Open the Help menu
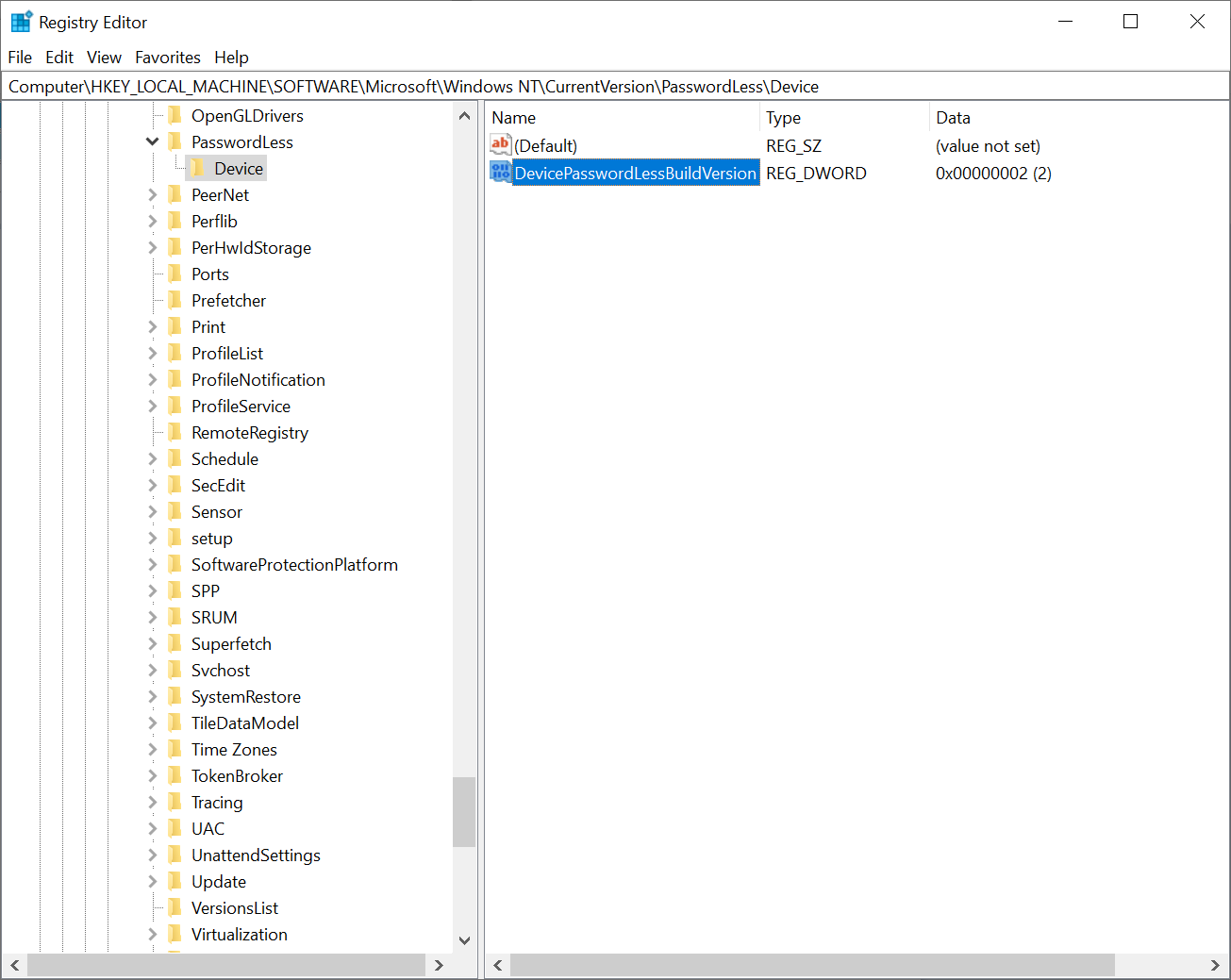Viewport: 1231px width, 980px height. pos(231,58)
